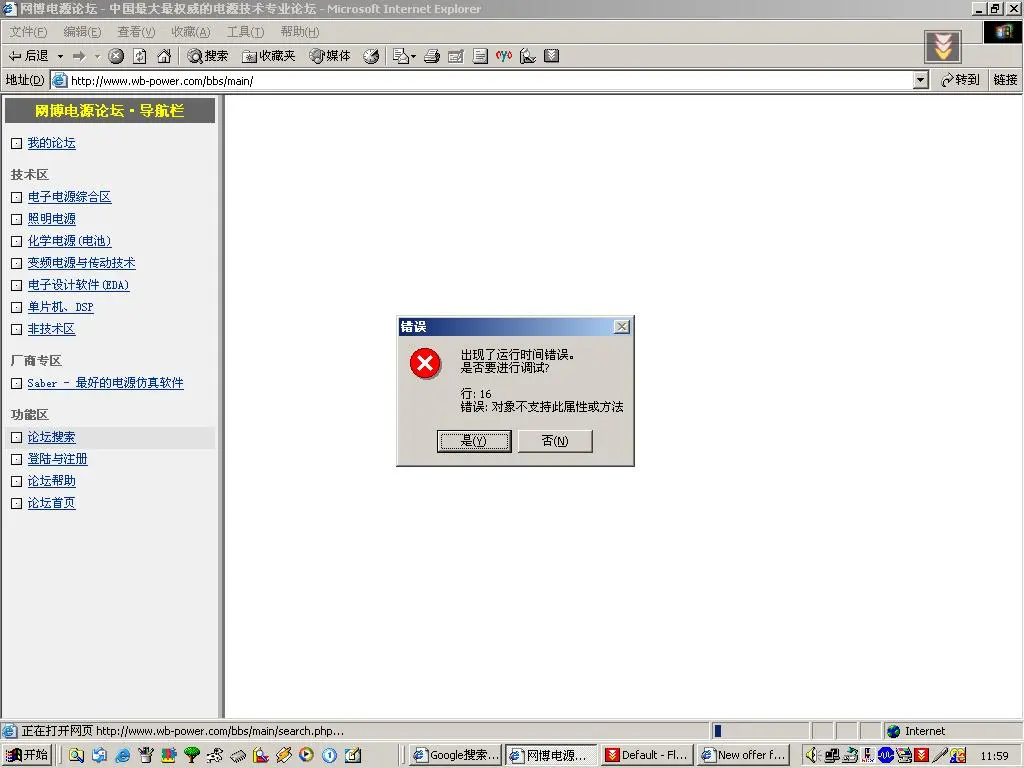Viewport: 1024px width, 768px height.
Task: Expand the Mail button dropdown arrow
Action: (x=413, y=56)
